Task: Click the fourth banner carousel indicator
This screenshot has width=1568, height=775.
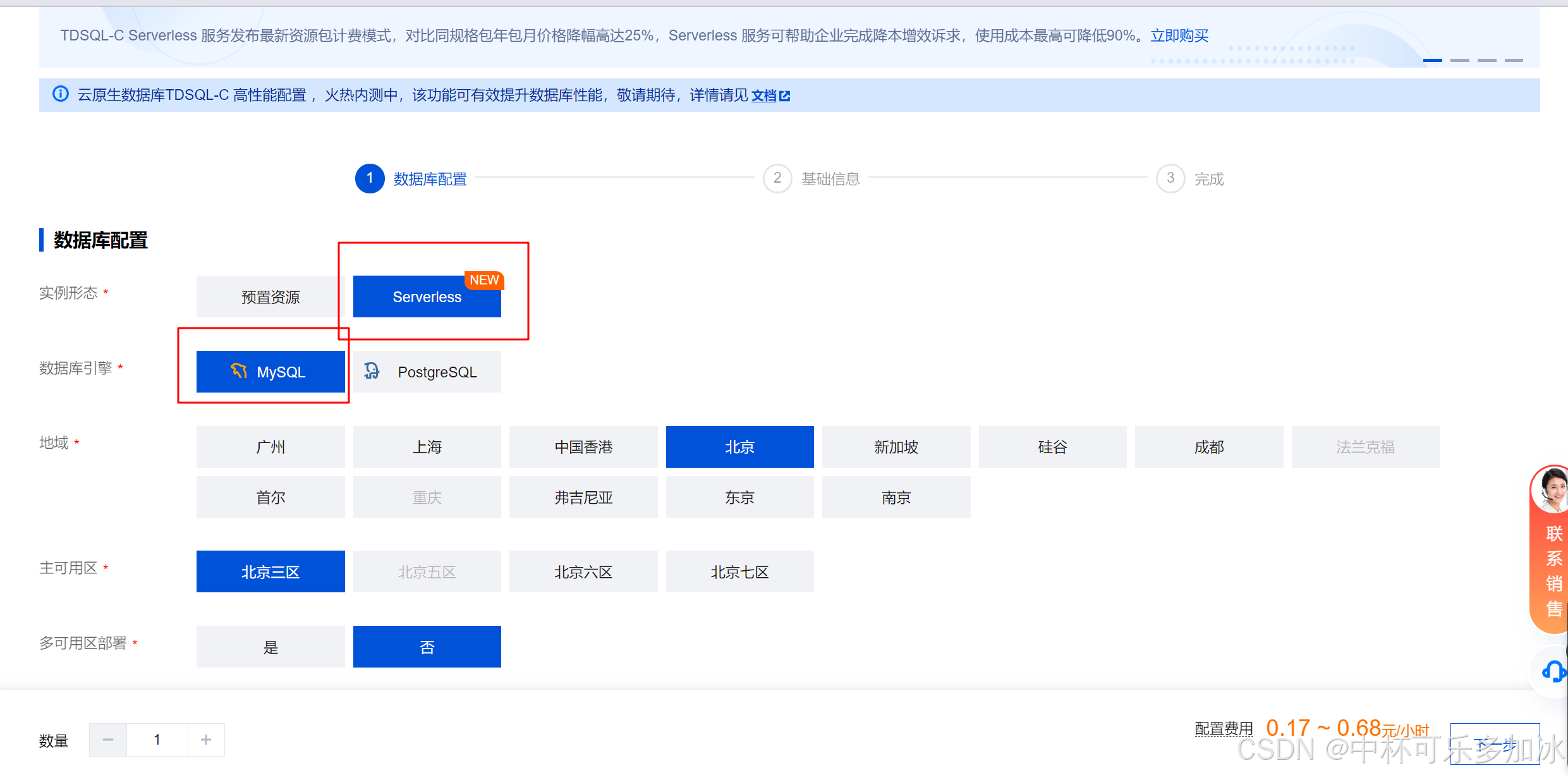Action: point(1514,60)
